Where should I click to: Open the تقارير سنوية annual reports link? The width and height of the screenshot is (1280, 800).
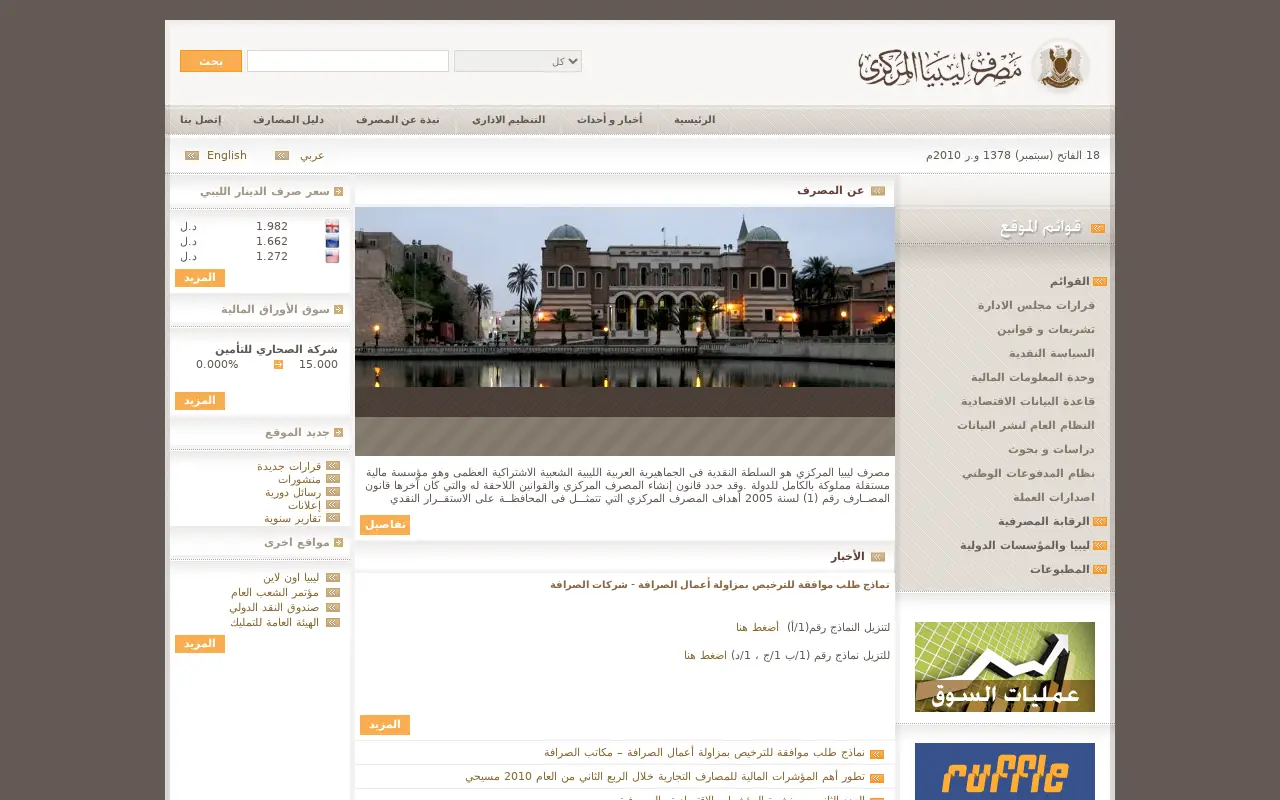(x=292, y=518)
